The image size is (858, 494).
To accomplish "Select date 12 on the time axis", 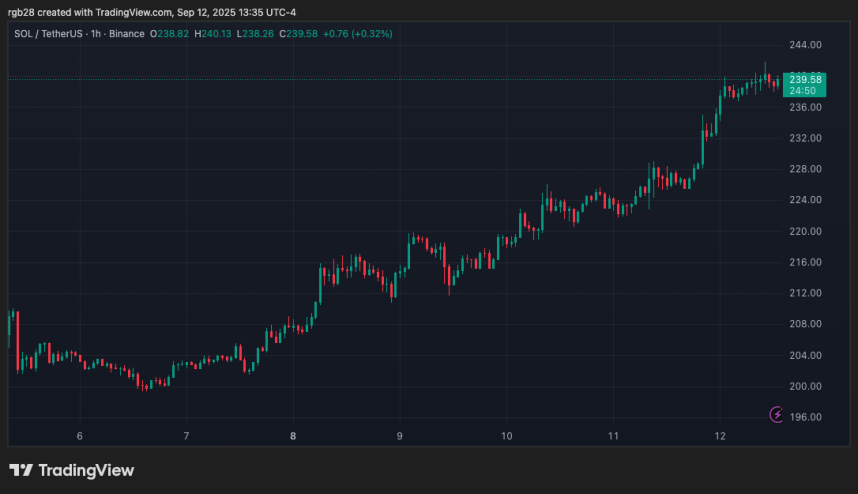I will pos(720,436).
